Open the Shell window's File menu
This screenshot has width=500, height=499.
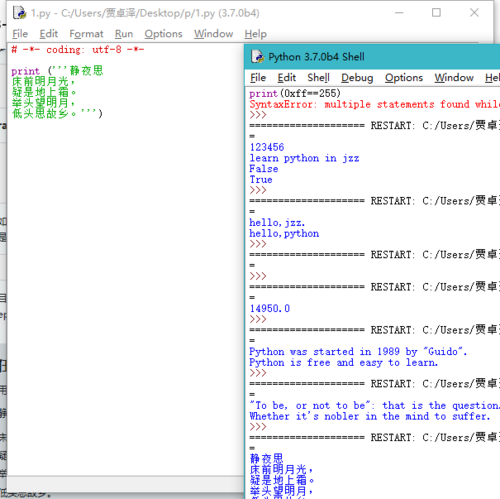258,78
